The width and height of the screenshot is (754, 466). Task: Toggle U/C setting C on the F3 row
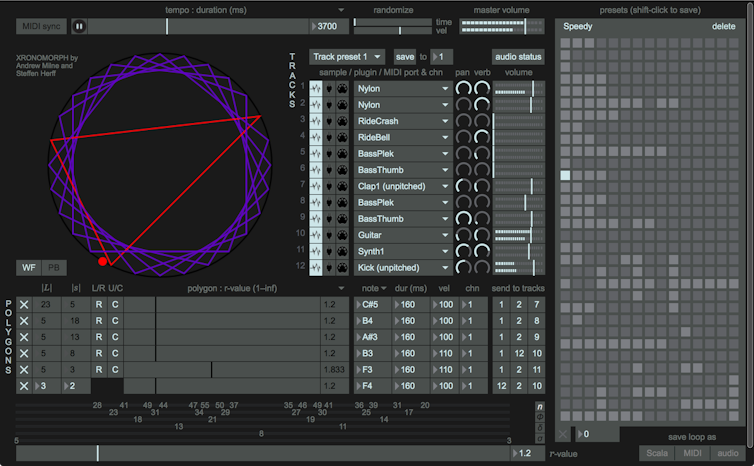coord(115,369)
